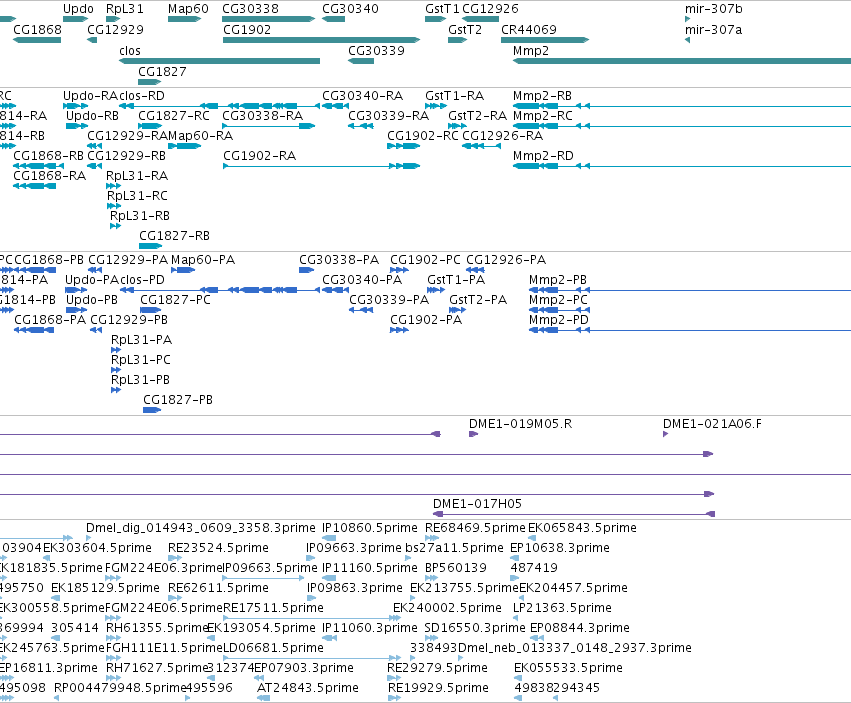The width and height of the screenshot is (851, 703).
Task: Open the GstT1-RA transcript label
Action: [454, 96]
